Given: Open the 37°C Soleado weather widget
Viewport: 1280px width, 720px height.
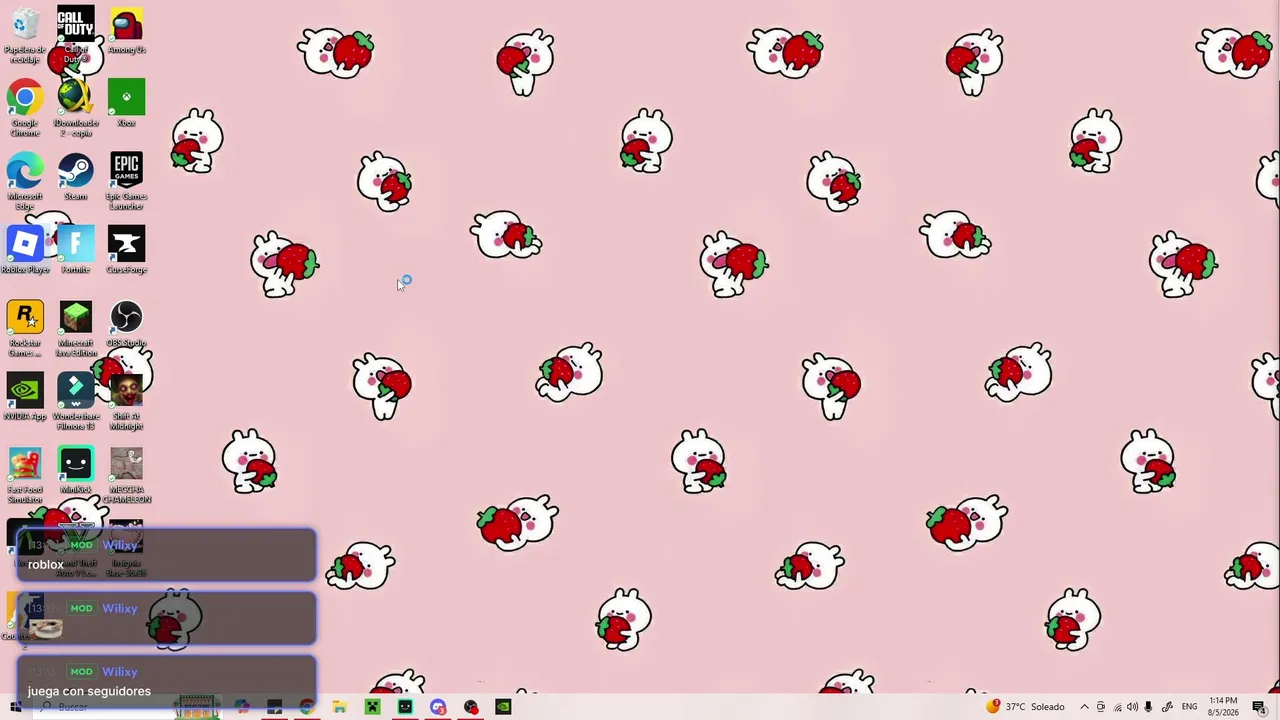Looking at the screenshot, I should point(1025,707).
